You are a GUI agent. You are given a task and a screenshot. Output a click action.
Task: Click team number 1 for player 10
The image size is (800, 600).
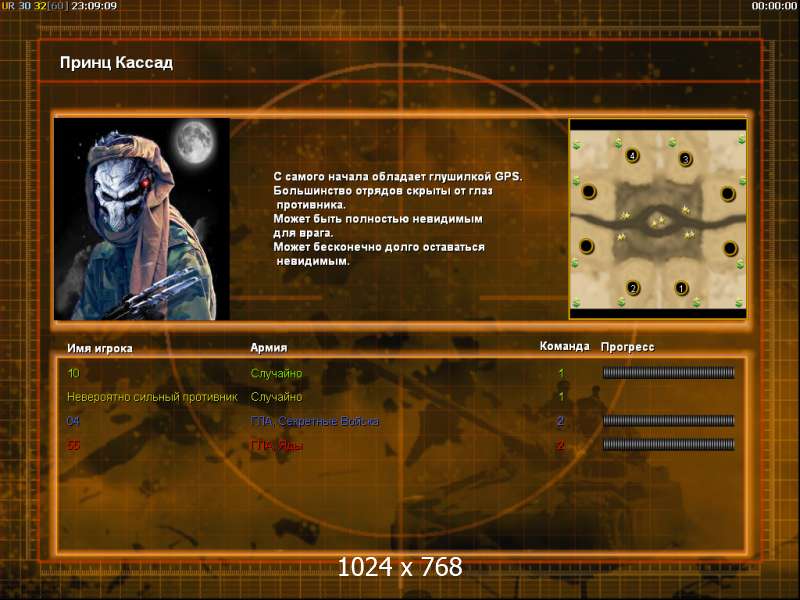click(561, 373)
